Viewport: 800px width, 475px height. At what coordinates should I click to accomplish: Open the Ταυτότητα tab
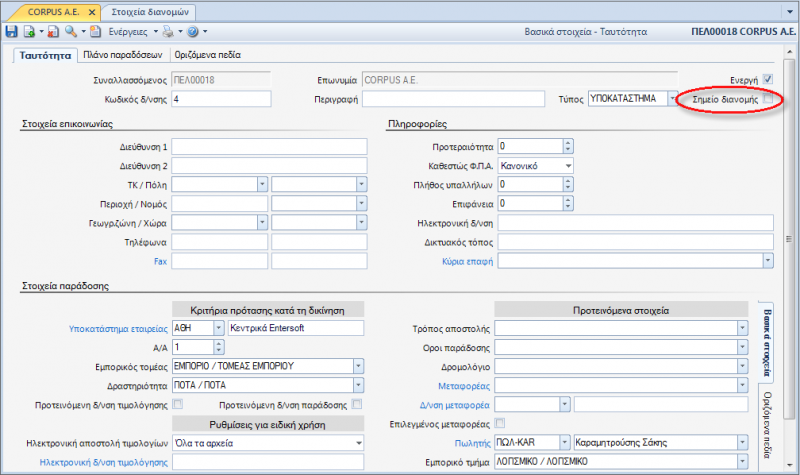[x=45, y=55]
